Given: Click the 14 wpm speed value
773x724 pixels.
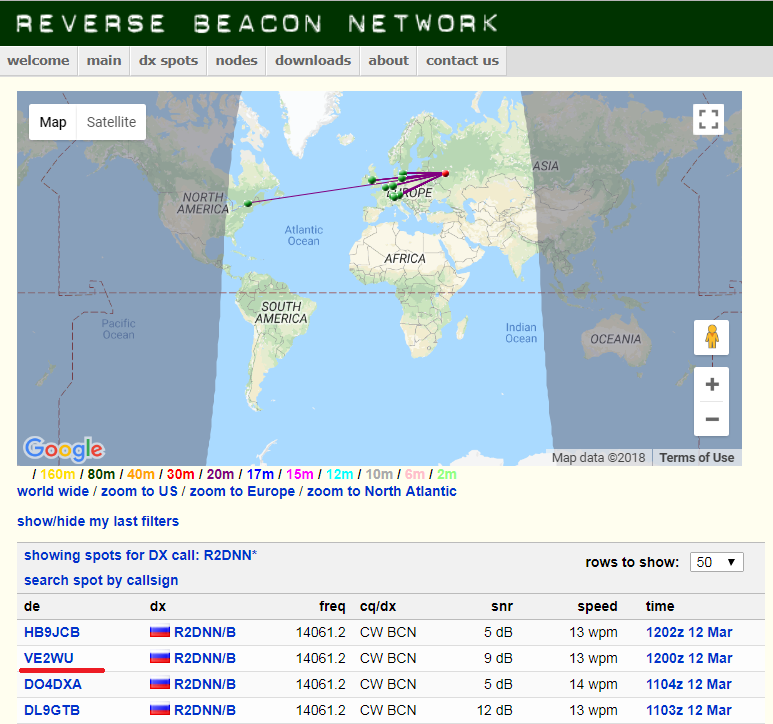Looking at the screenshot, I should click(x=593, y=684).
